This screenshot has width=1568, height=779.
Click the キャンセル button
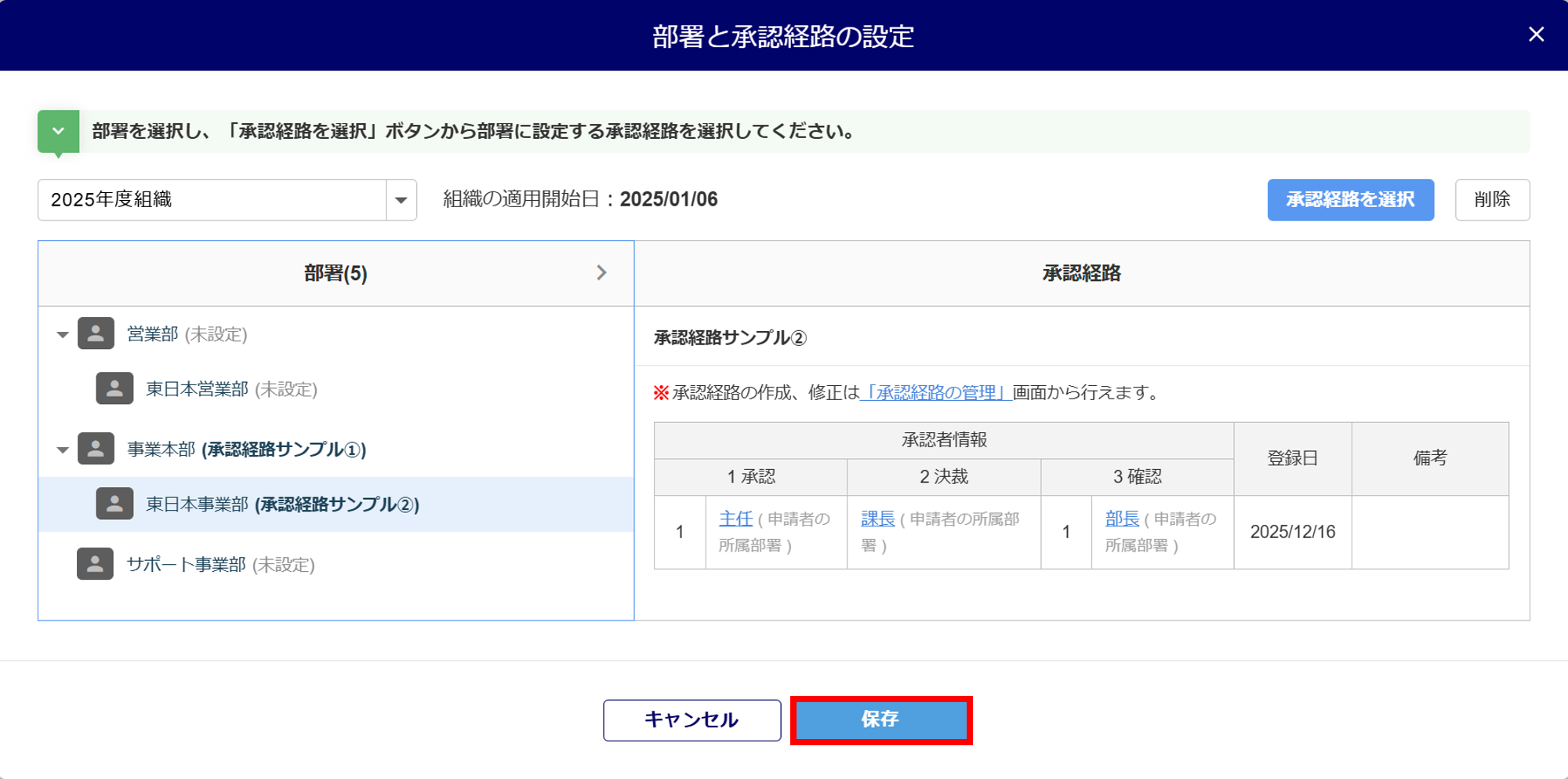[691, 720]
